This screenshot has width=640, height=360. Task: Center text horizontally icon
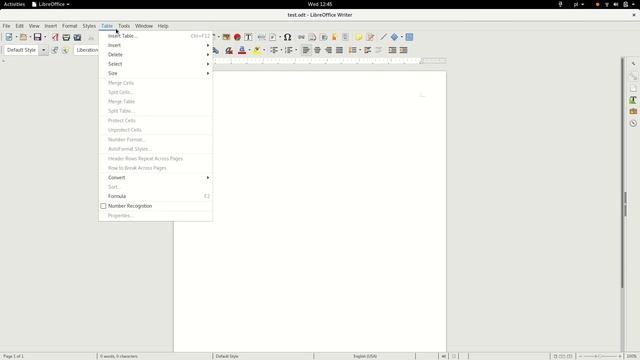317,50
